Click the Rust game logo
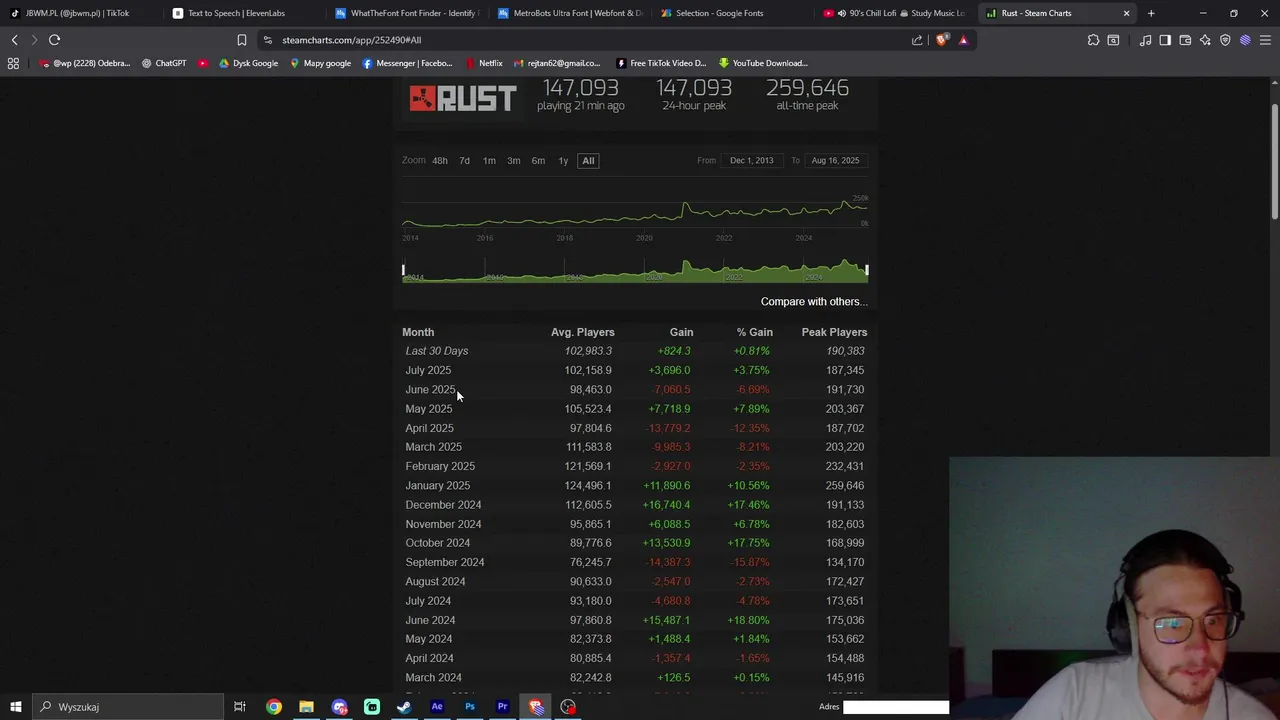Image resolution: width=1280 pixels, height=720 pixels. pyautogui.click(x=463, y=98)
